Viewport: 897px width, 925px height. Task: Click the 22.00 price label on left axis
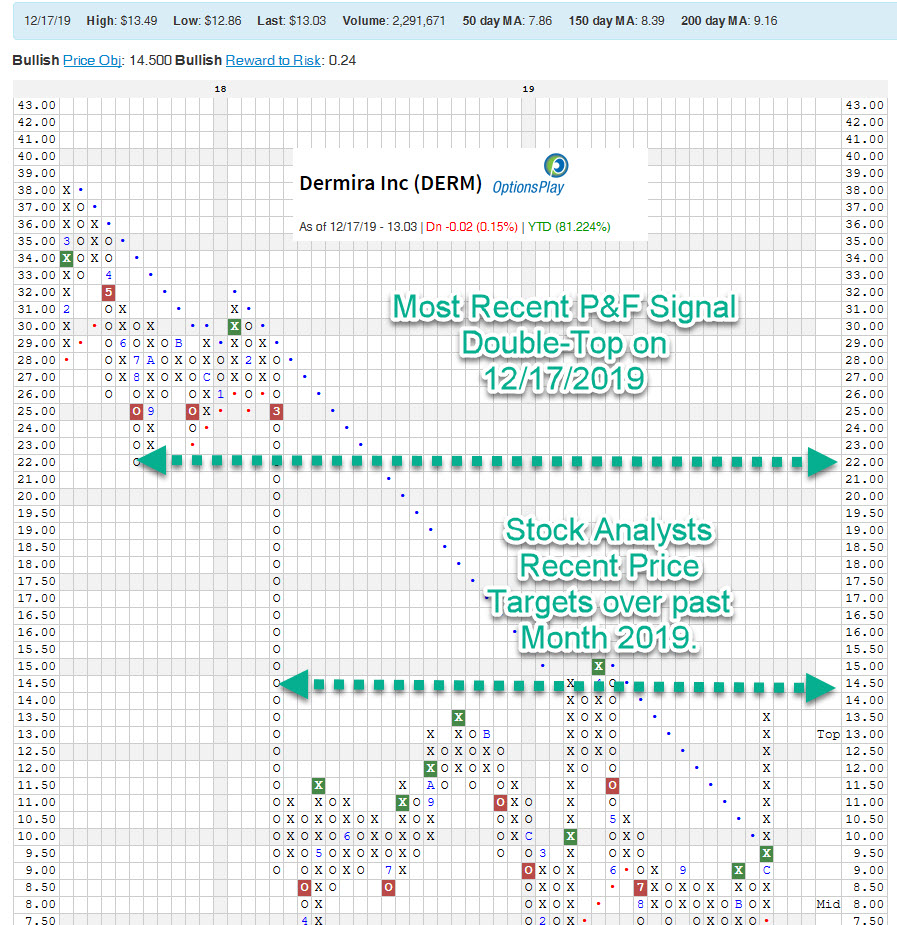tap(37, 462)
